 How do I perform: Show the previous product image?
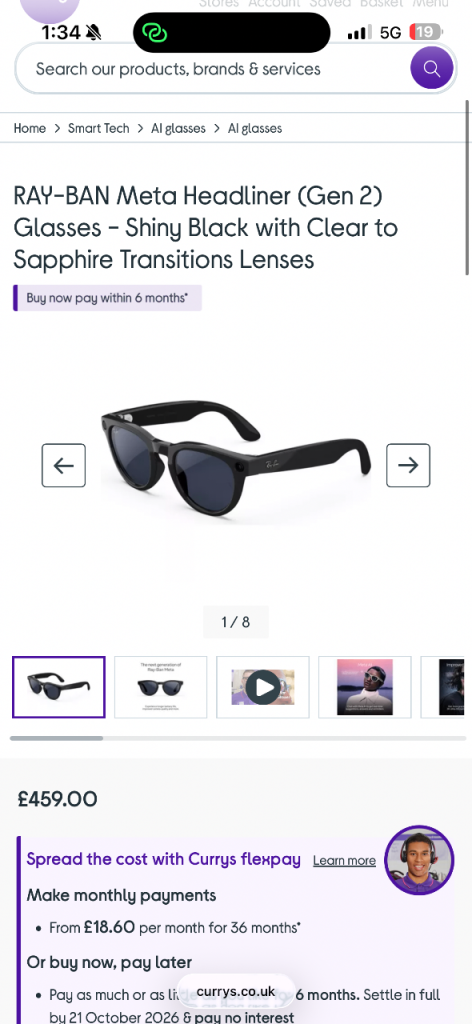[63, 465]
